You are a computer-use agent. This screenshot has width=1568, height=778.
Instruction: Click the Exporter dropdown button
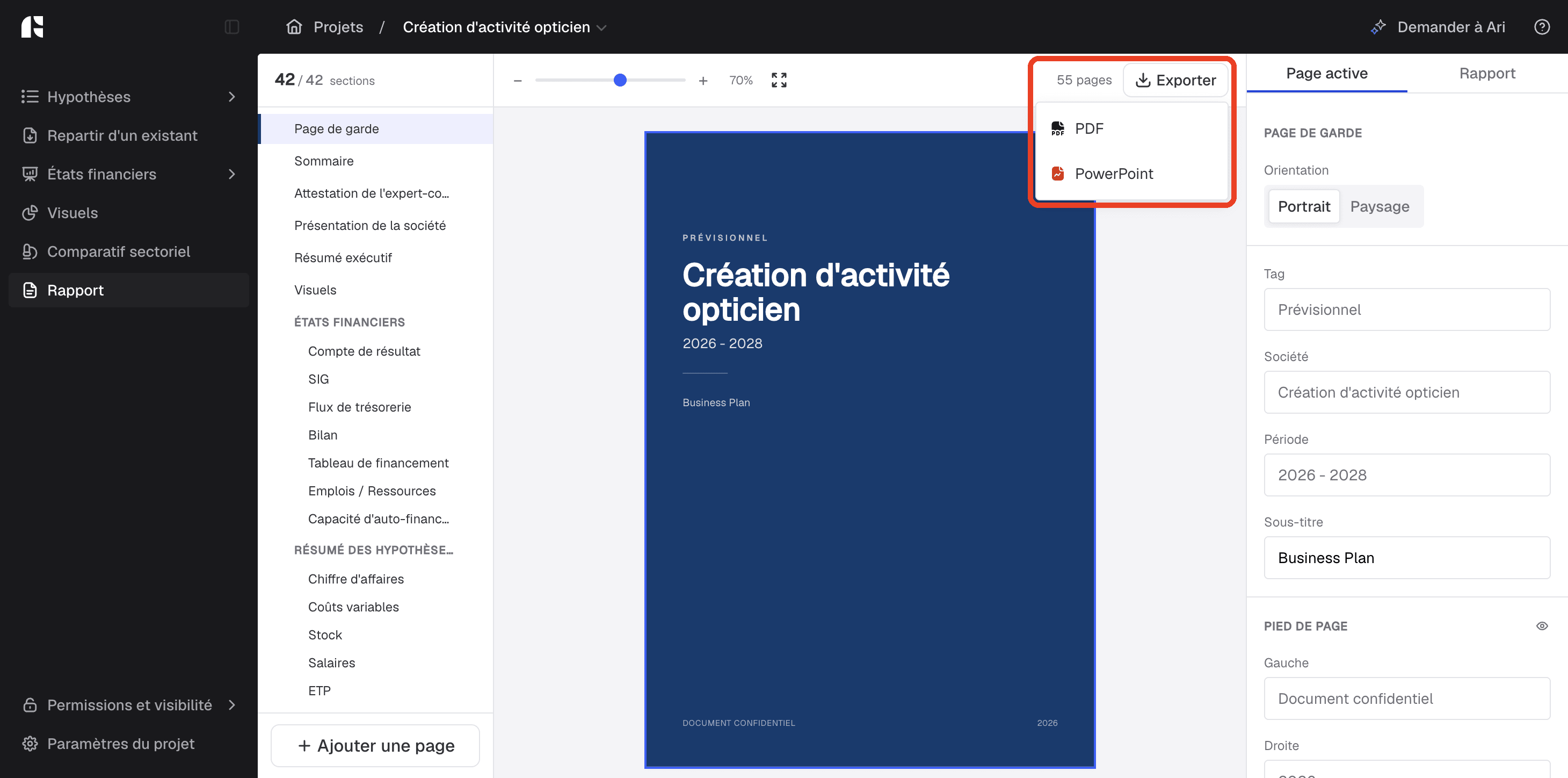[x=1175, y=81]
